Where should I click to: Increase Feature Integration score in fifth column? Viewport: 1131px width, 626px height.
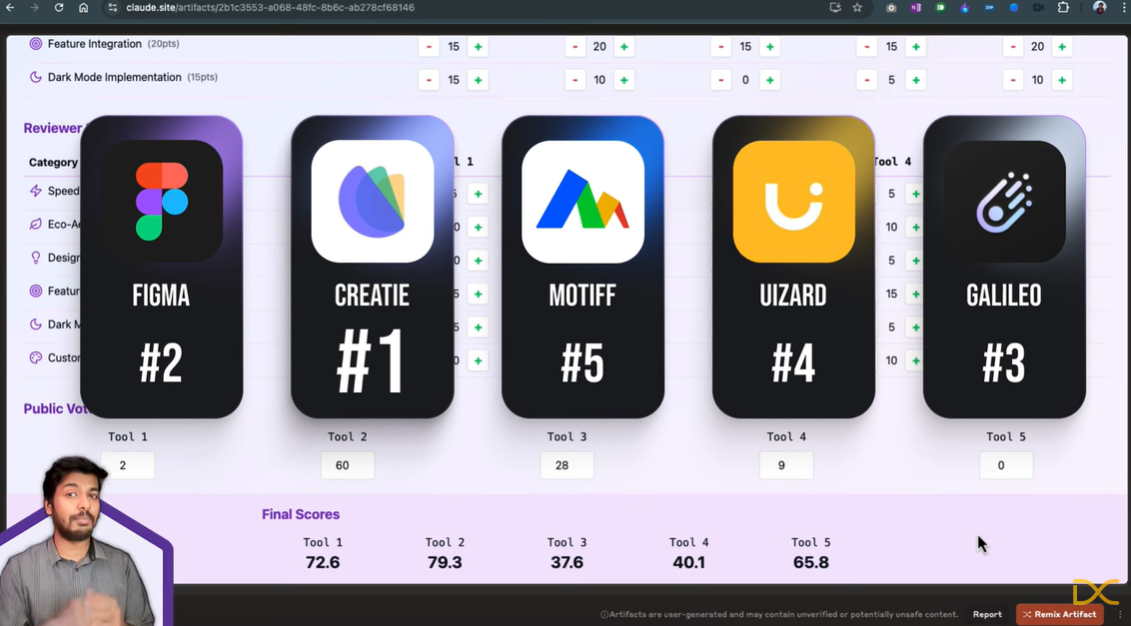click(x=1062, y=47)
